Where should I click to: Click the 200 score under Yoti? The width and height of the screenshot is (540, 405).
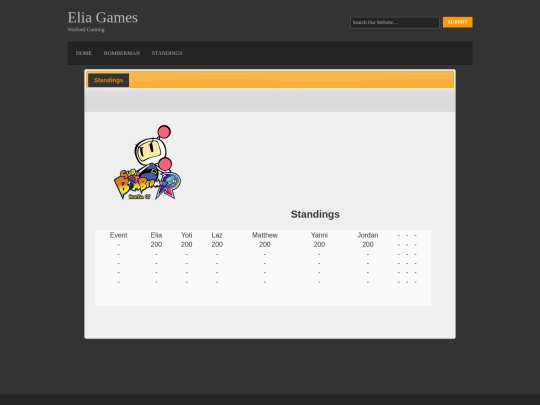(x=187, y=245)
